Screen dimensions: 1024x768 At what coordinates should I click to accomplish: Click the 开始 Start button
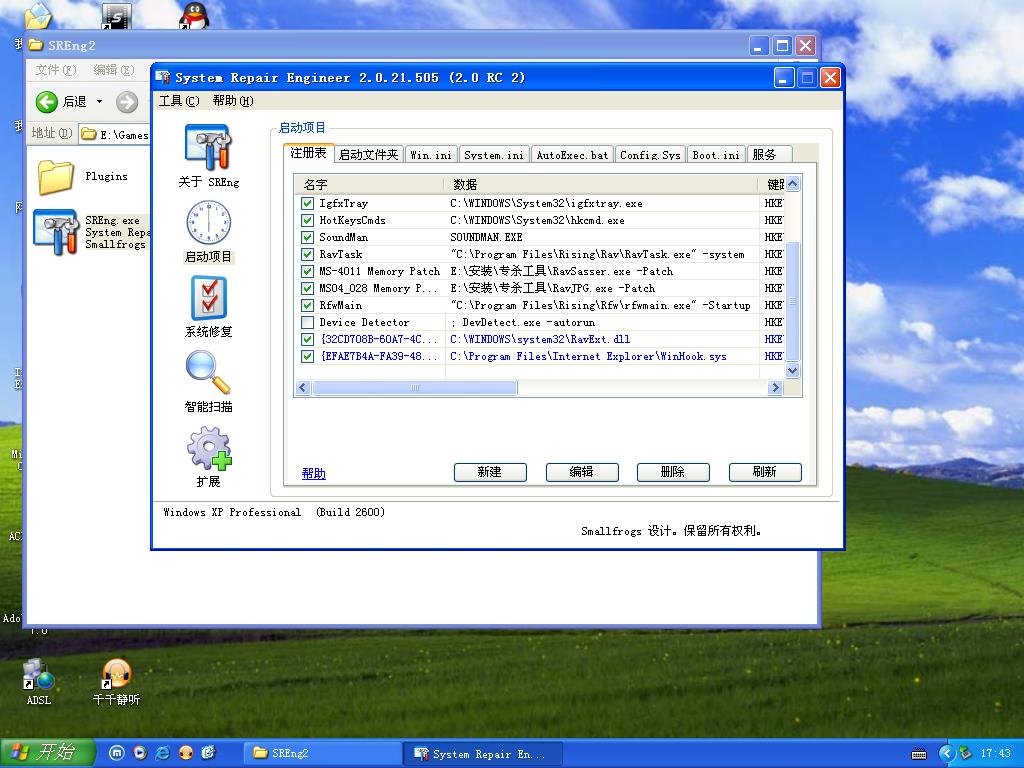(48, 753)
